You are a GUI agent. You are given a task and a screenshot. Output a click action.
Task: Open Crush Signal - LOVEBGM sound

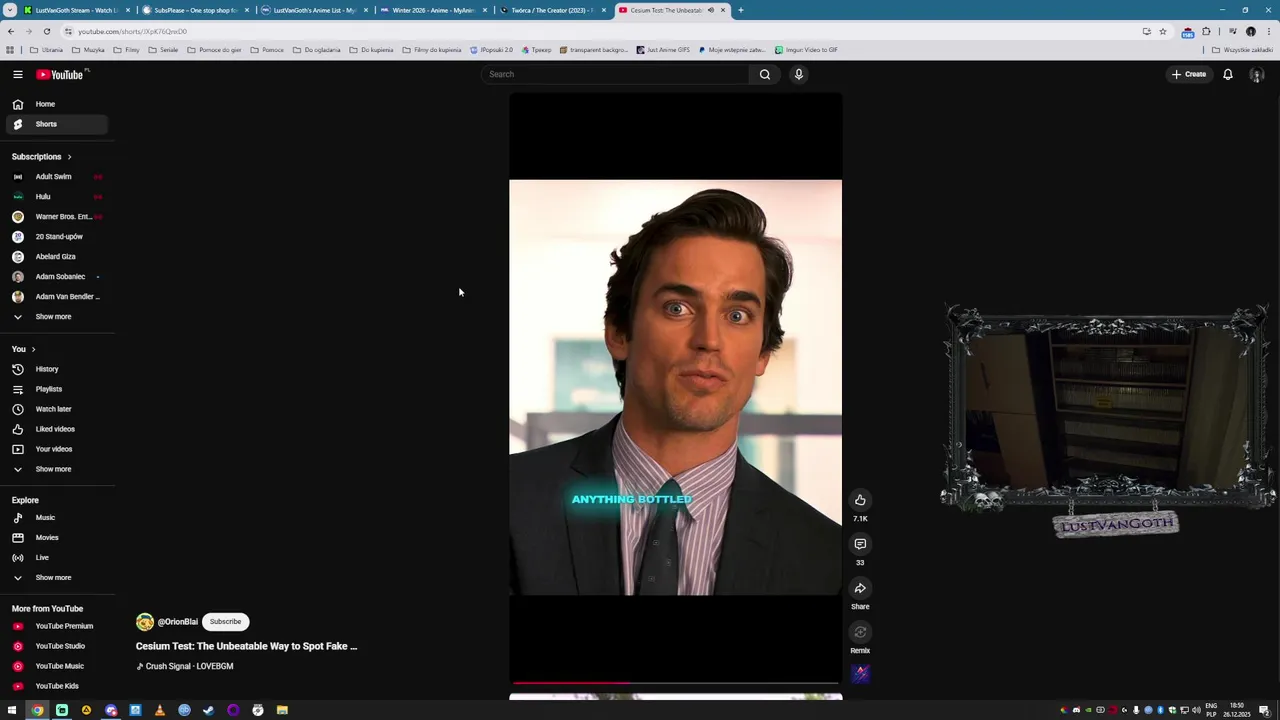click(x=185, y=666)
